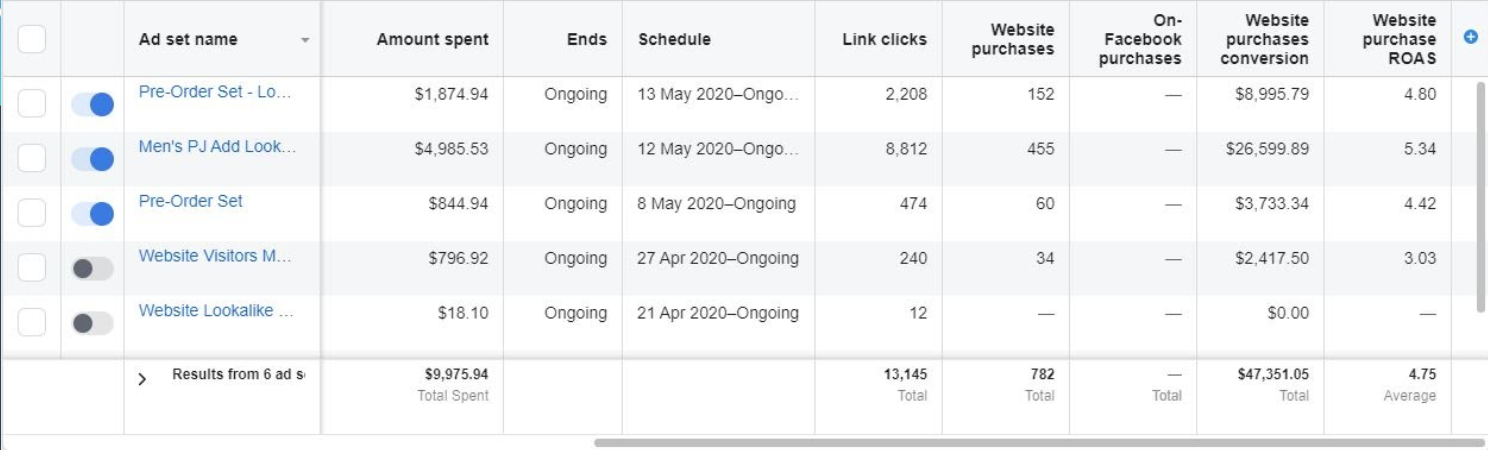Turn off the Pre-Order Set - Lo… toggle
The height and width of the screenshot is (450, 1488).
[93, 104]
